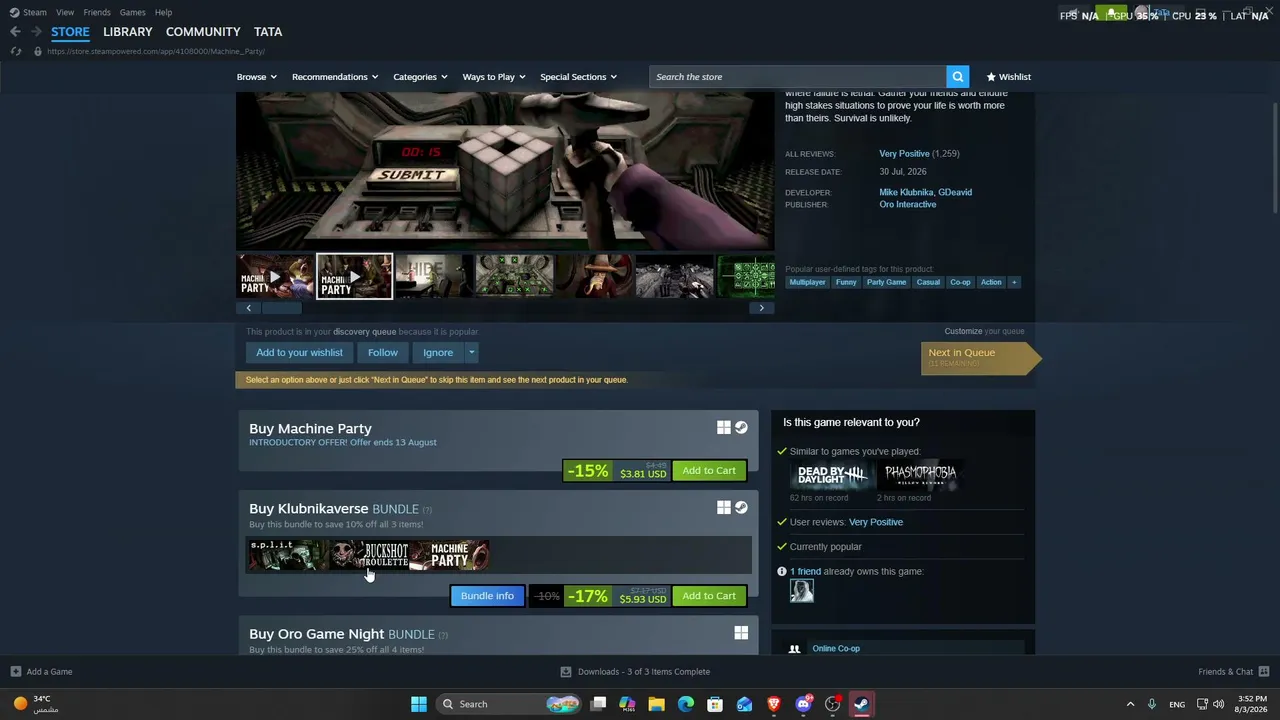Focus the Search the store field
This screenshot has width=1280, height=720.
797,77
